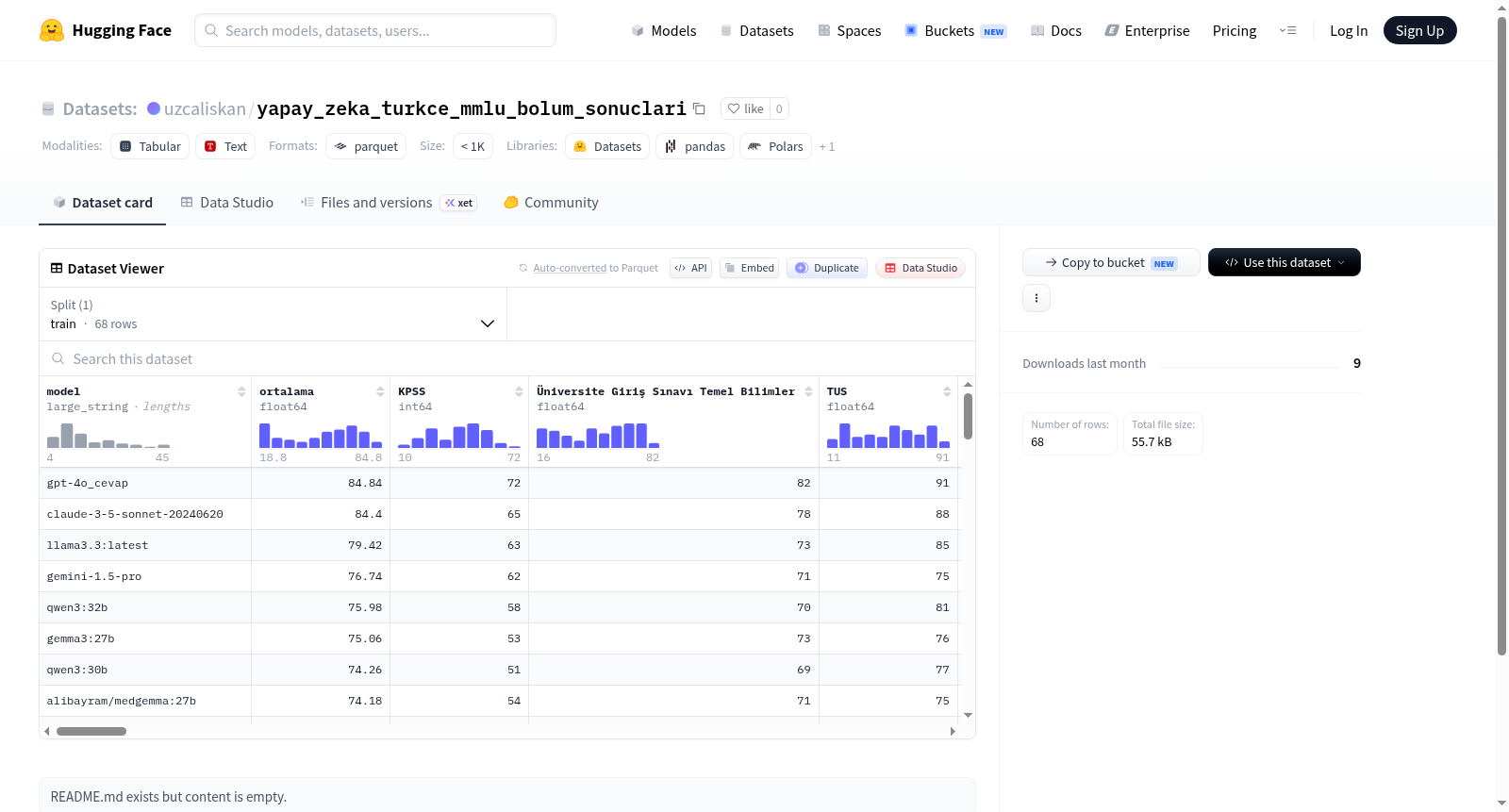Viewport: 1509px width, 812px height.
Task: Click the horizontal scrollbar right arrow
Action: click(953, 731)
